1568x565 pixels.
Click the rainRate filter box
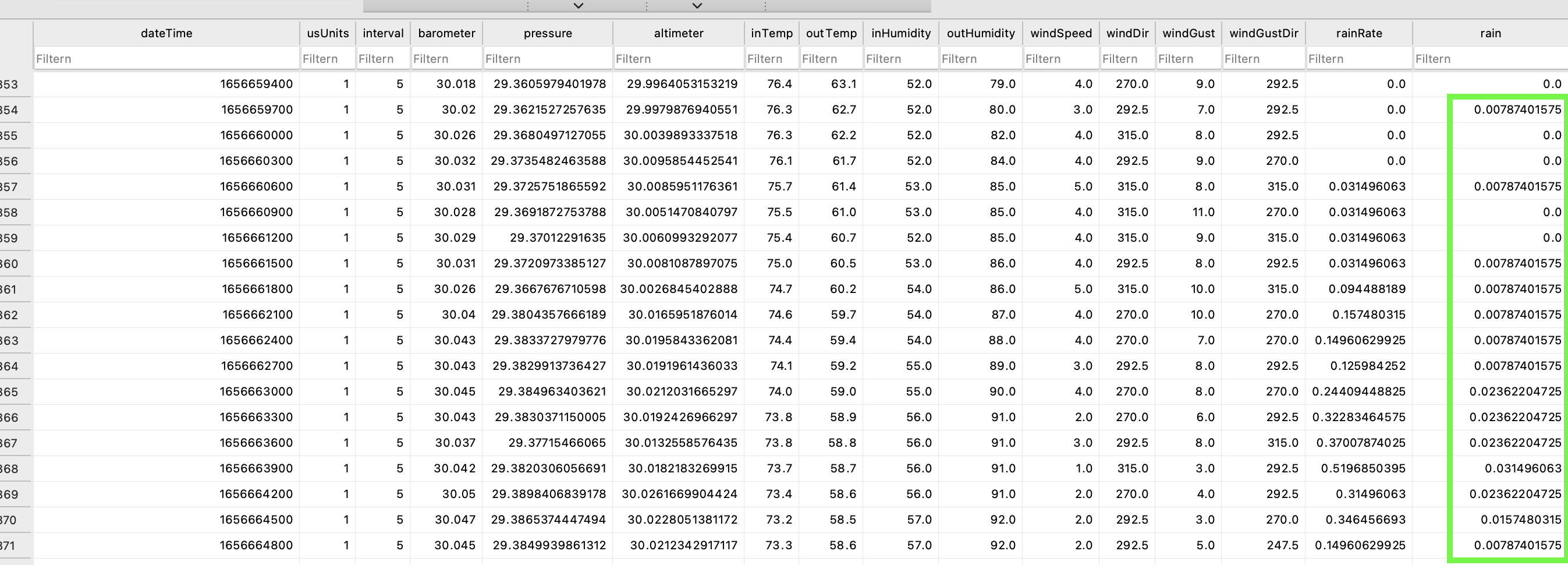1358,58
